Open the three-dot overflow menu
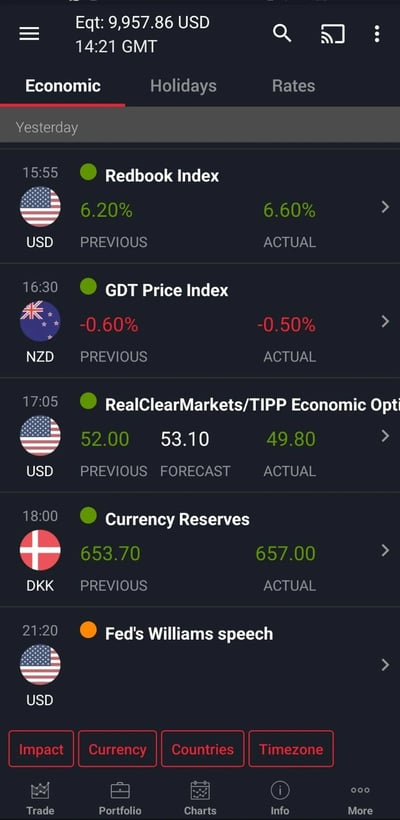The width and height of the screenshot is (400, 820). [377, 34]
